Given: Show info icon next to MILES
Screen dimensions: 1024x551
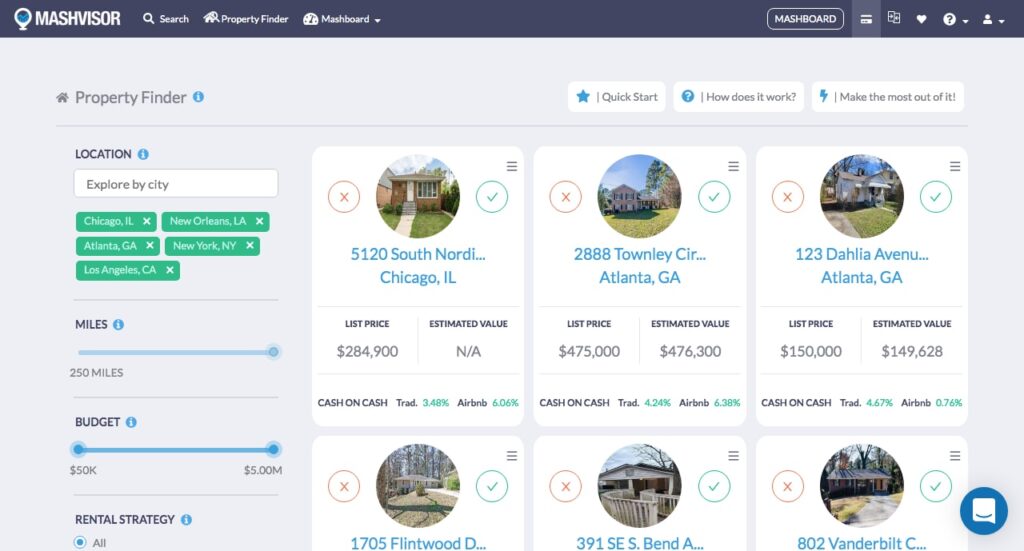Looking at the screenshot, I should pyautogui.click(x=118, y=324).
